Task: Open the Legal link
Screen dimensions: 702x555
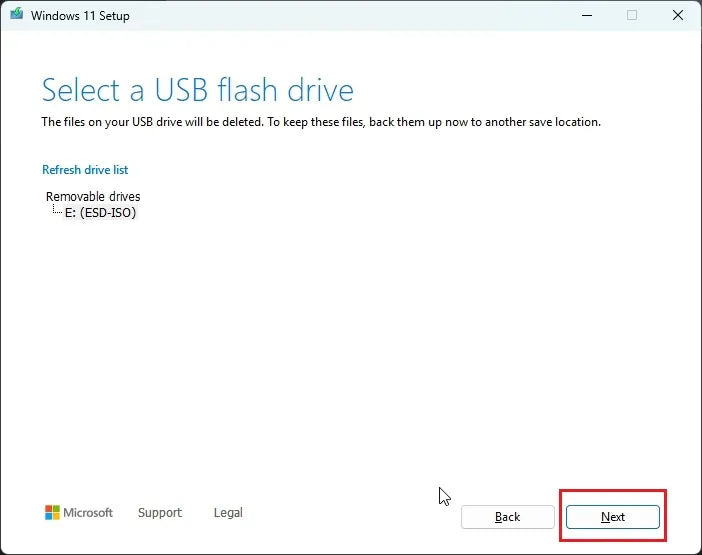Action: coord(228,513)
